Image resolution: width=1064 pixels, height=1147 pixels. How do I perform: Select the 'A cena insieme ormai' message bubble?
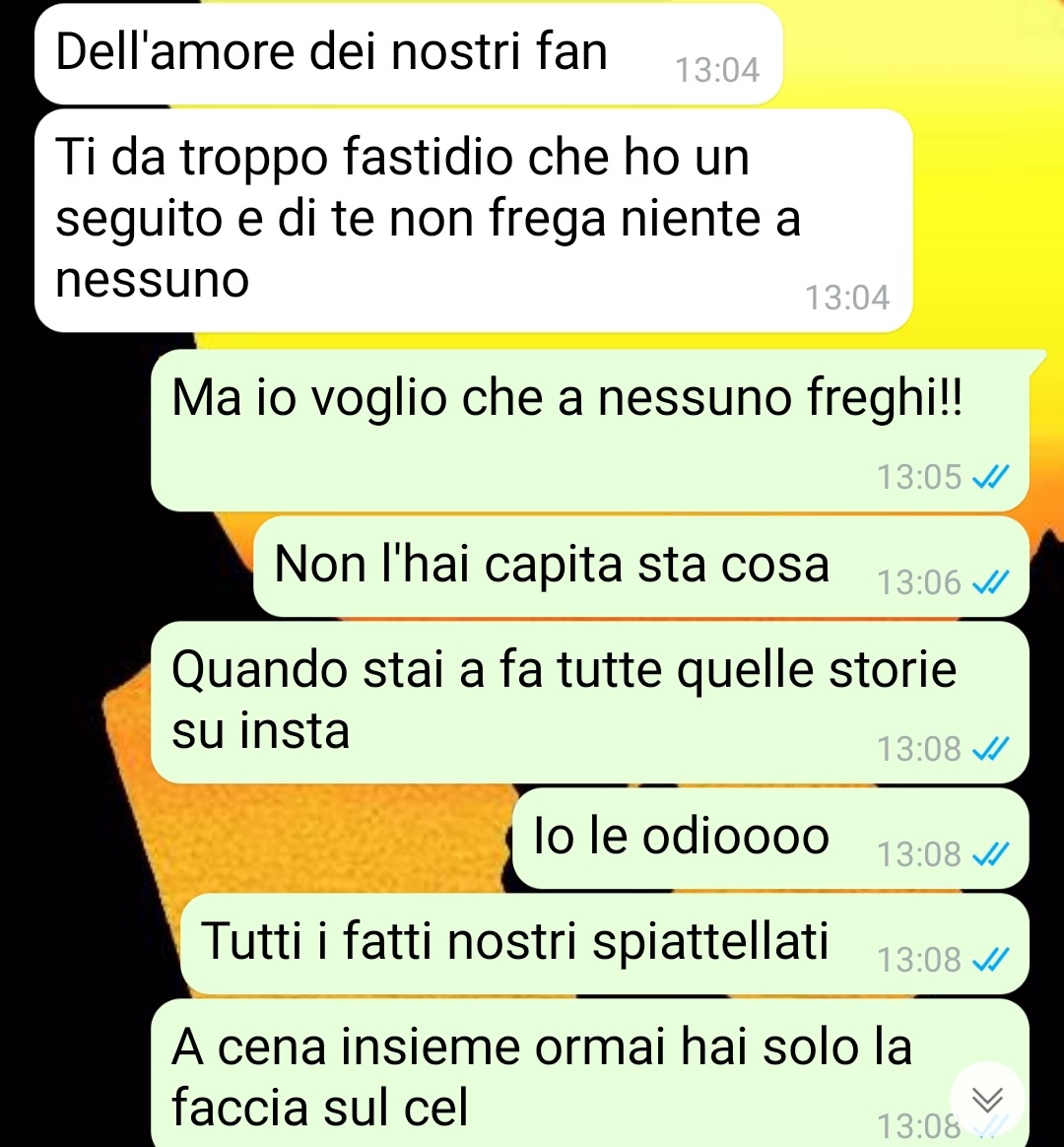coord(590,1073)
